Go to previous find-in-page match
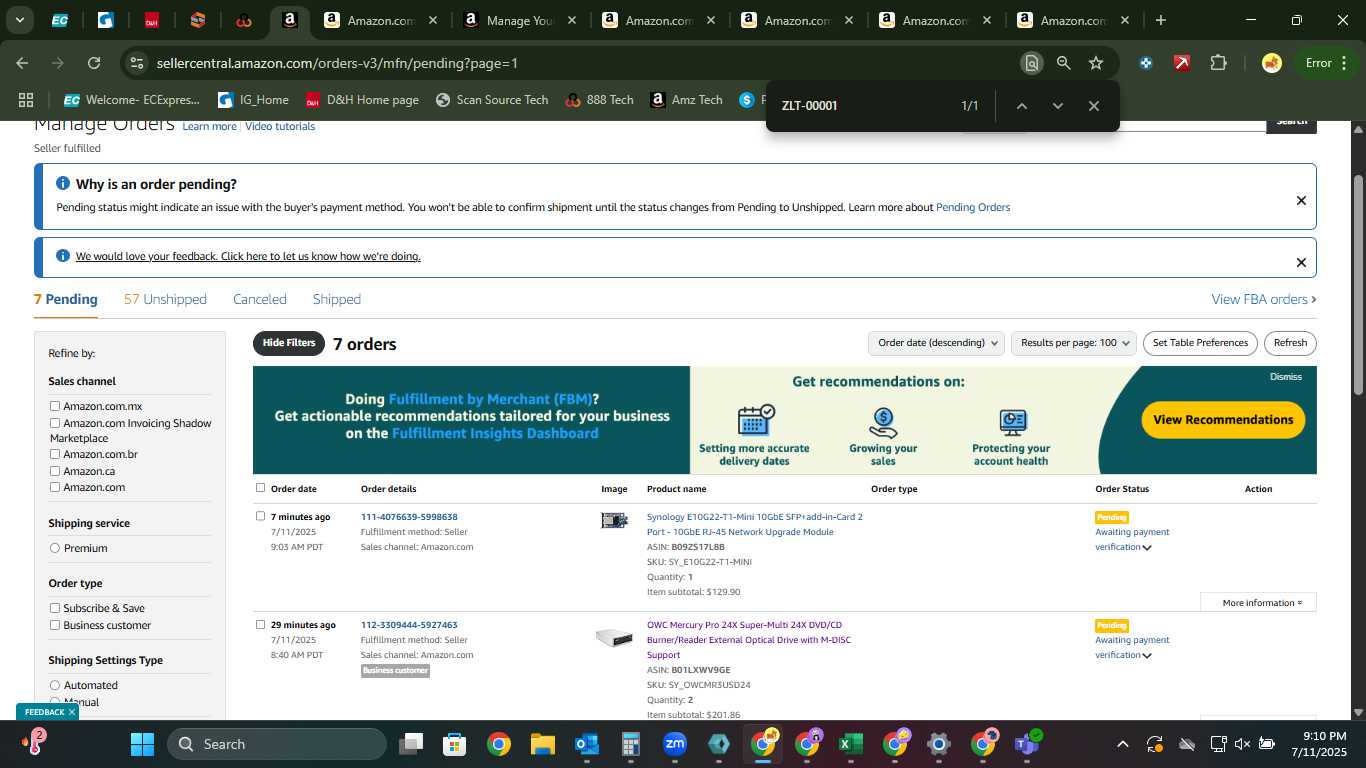1366x768 pixels. point(1022,106)
